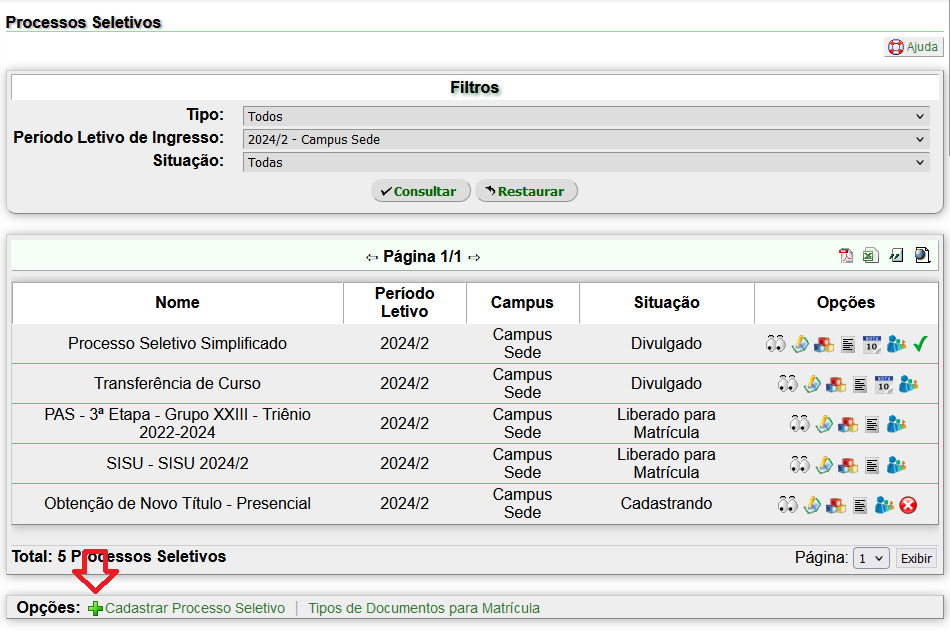Edit Transferência de Curso with pencil icon

tap(813, 384)
